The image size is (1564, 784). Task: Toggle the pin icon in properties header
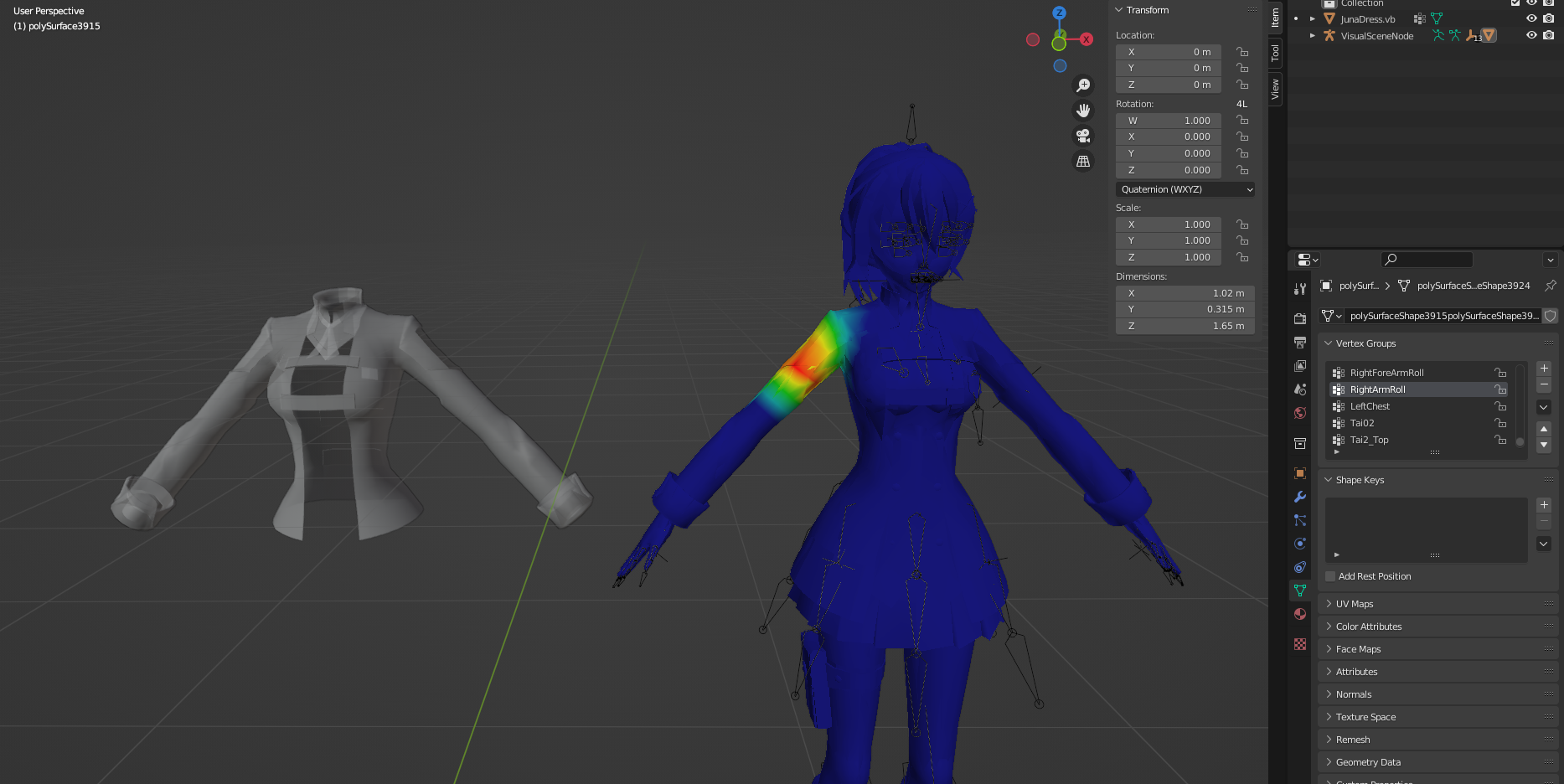pyautogui.click(x=1551, y=286)
